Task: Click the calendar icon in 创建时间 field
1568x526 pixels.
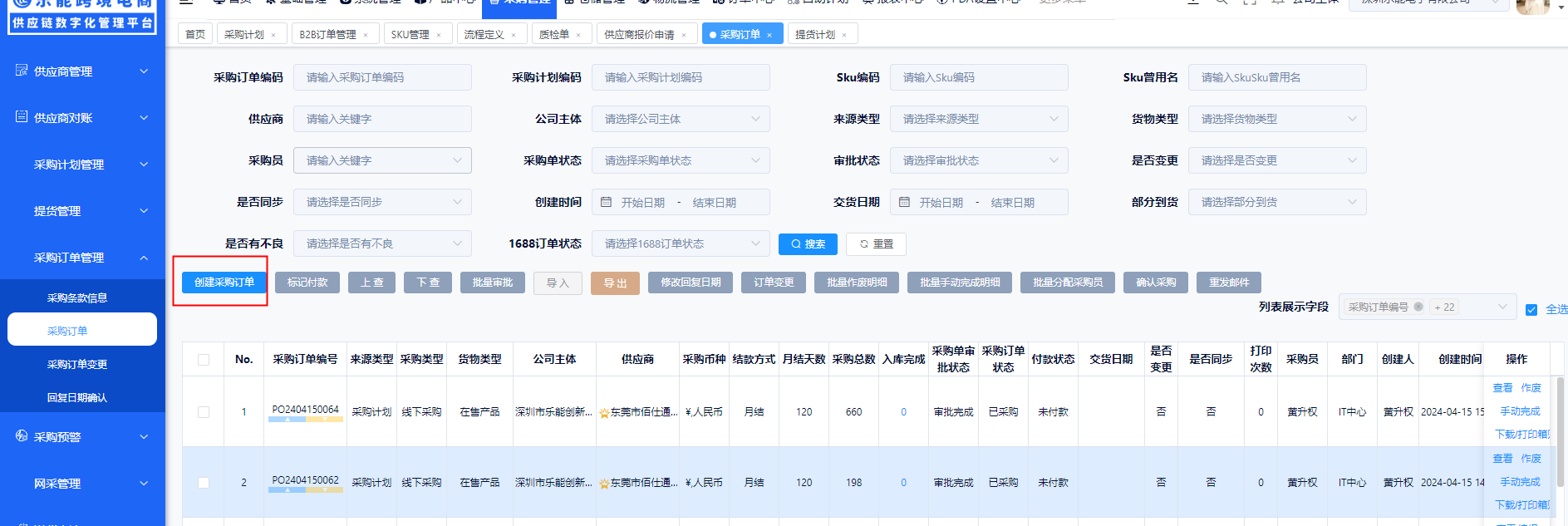Action: (x=606, y=202)
